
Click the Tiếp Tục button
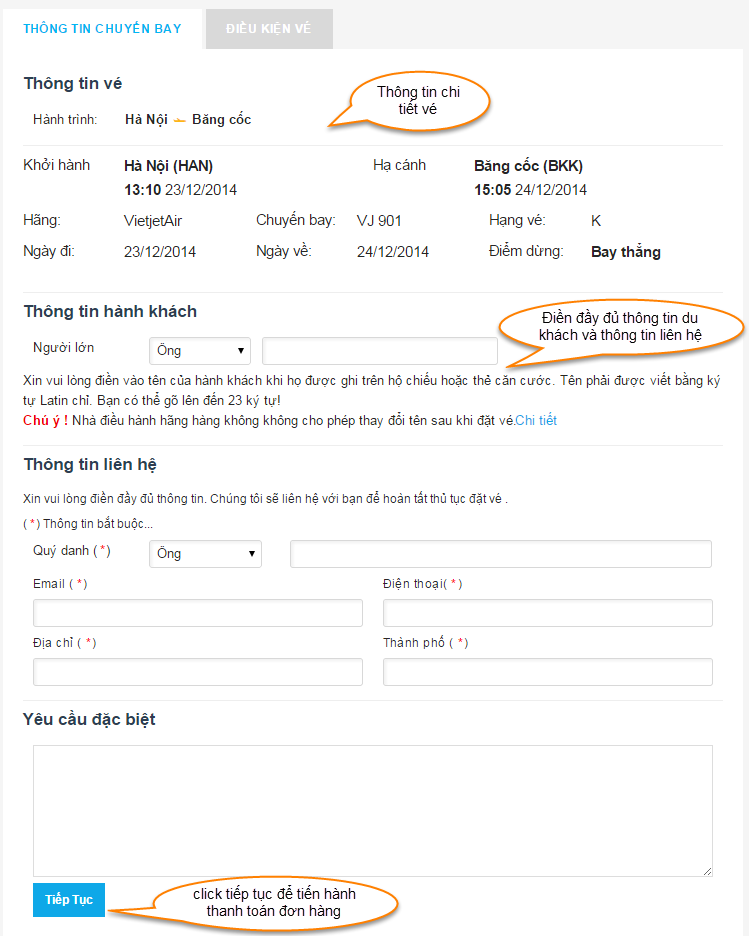pos(69,900)
